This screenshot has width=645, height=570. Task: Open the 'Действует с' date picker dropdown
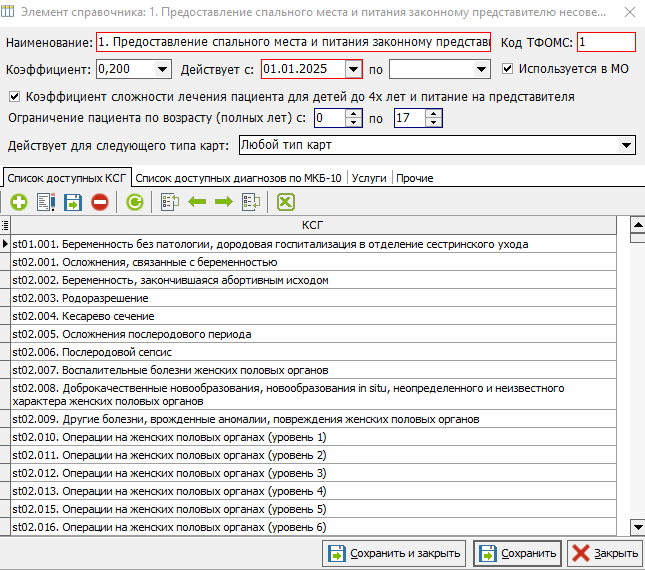pyautogui.click(x=352, y=69)
